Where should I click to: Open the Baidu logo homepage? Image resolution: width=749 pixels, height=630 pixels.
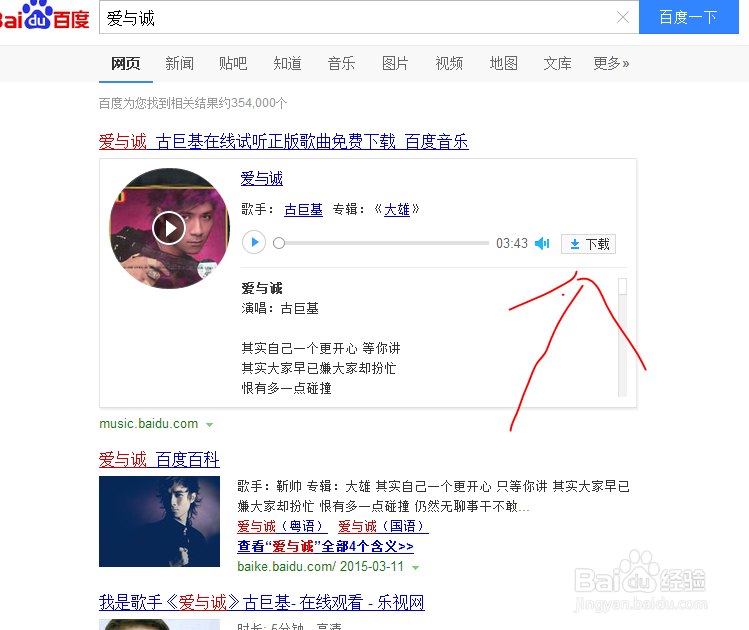44,17
